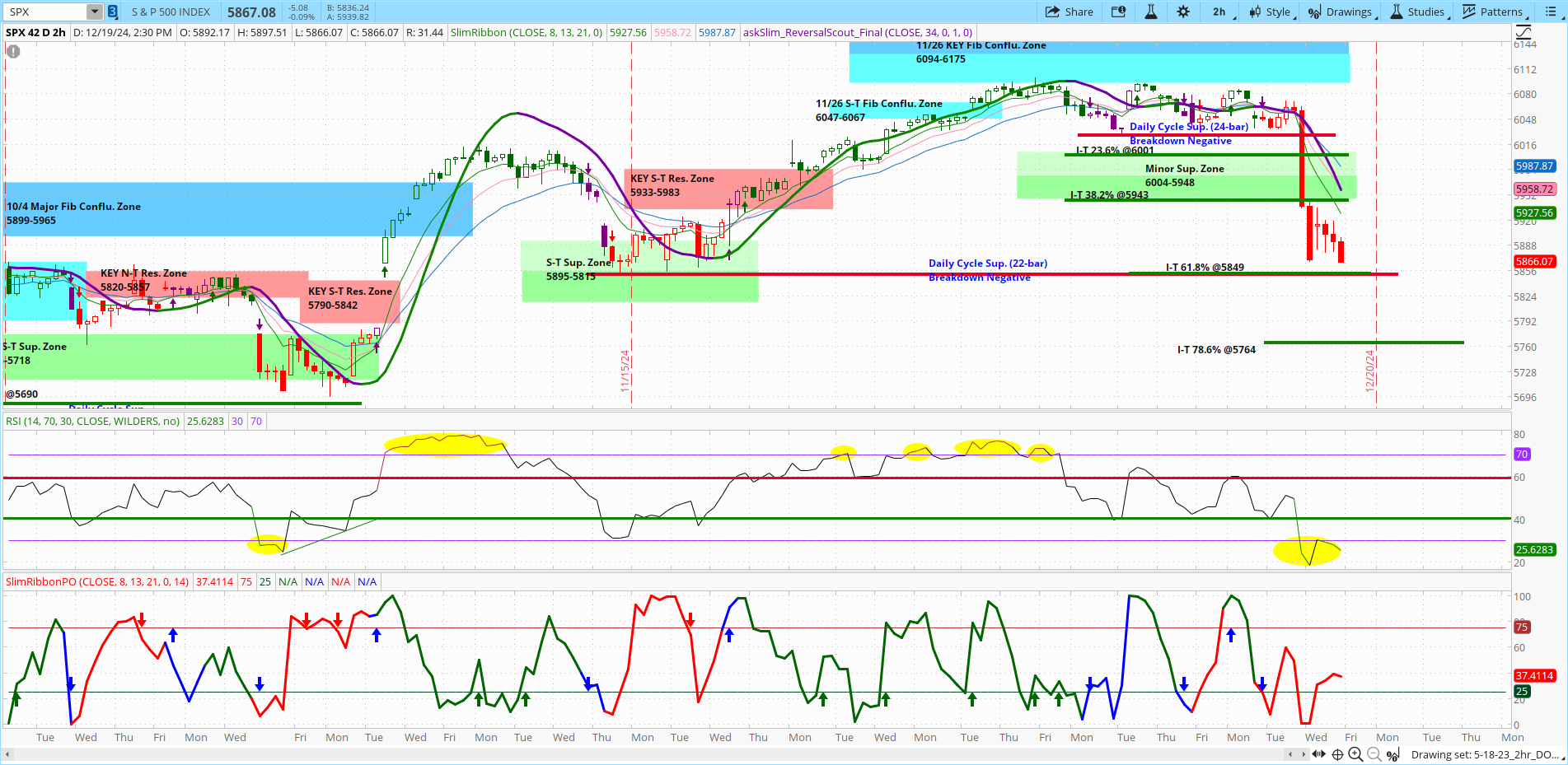Open the Patterns menu
The width and height of the screenshot is (1568, 765).
(x=1495, y=12)
